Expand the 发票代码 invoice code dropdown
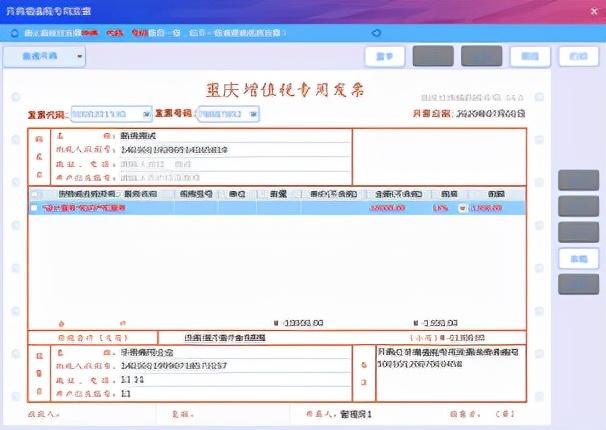The width and height of the screenshot is (606, 430). coord(146,114)
